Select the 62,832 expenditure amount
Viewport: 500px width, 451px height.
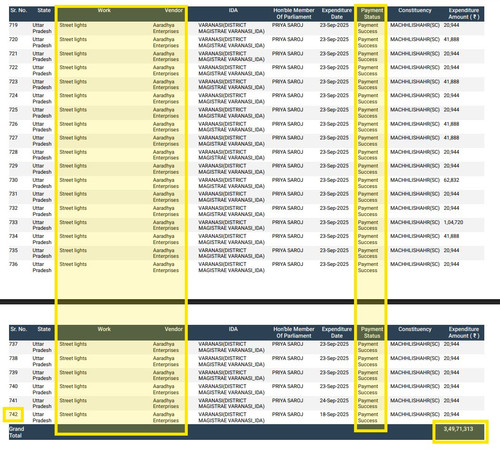click(x=451, y=180)
